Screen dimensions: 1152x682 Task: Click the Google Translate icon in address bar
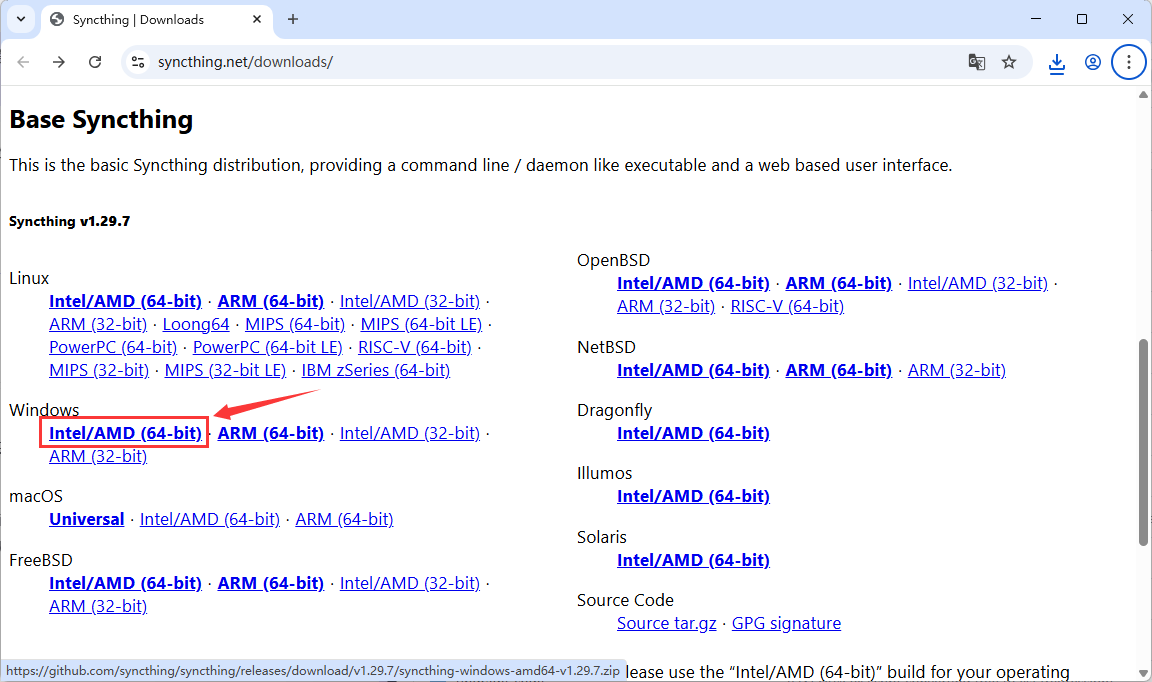976,61
